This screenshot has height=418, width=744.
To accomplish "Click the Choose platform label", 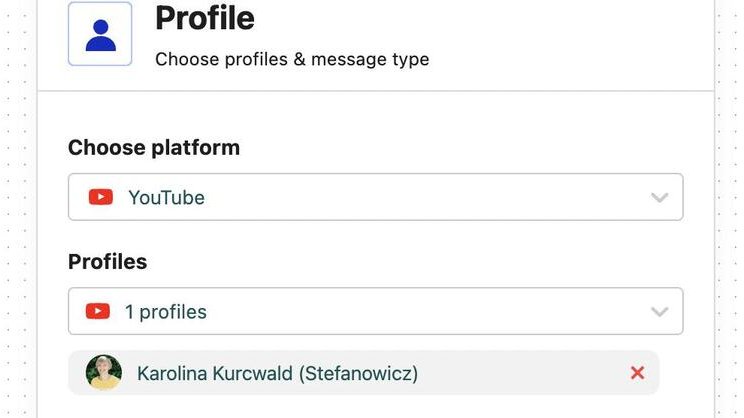I will pos(154,148).
